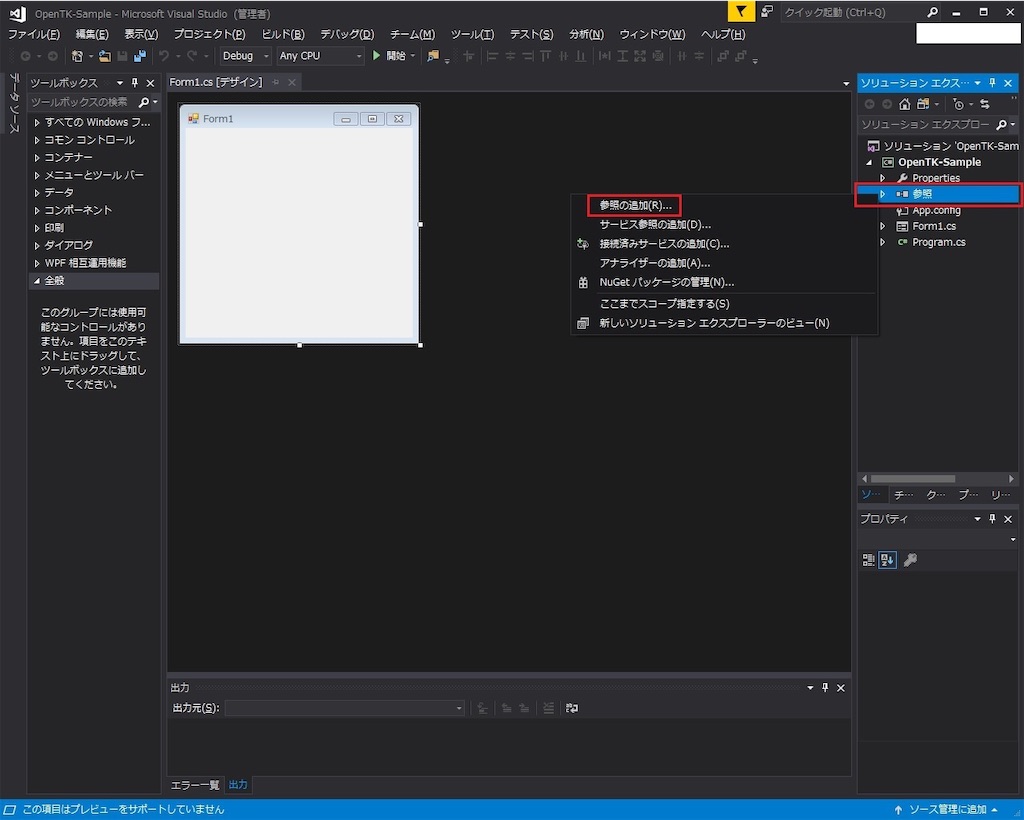Open the Solution Explorer window options dropdown arrow
Screen dimensions: 1024x820
pyautogui.click(x=978, y=83)
